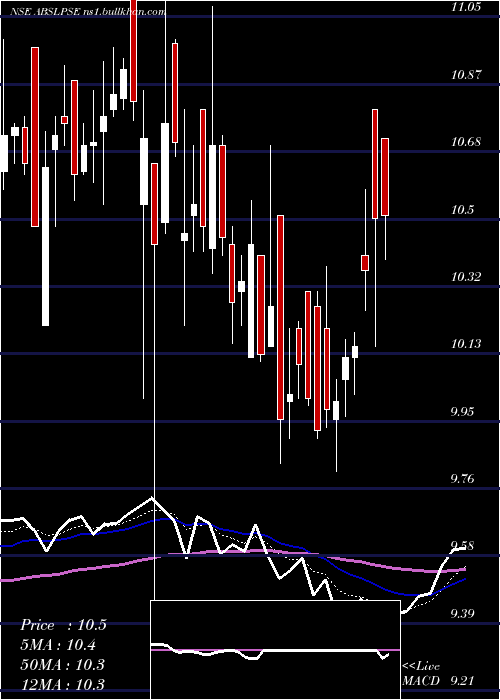Click inside the MACD inset chart
The width and height of the screenshot is (500, 700).
(275, 650)
